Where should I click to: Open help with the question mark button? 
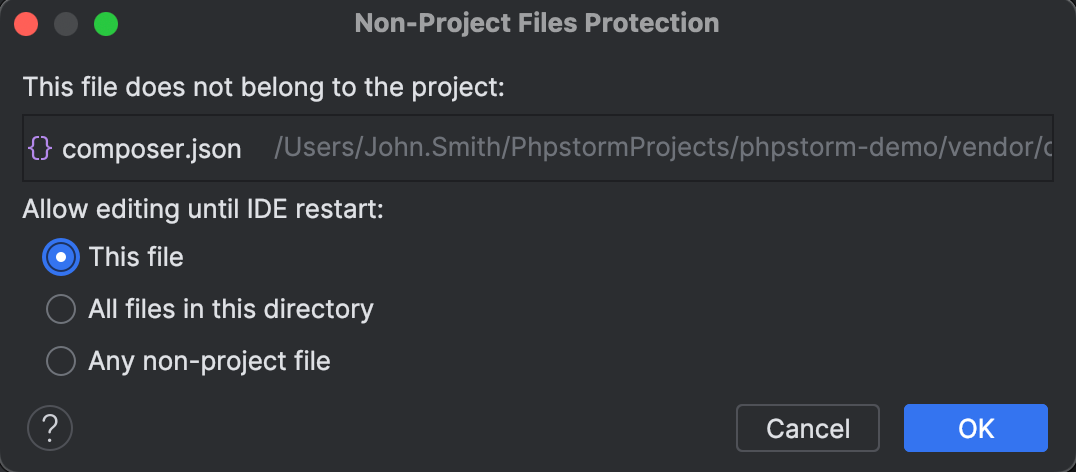50,428
